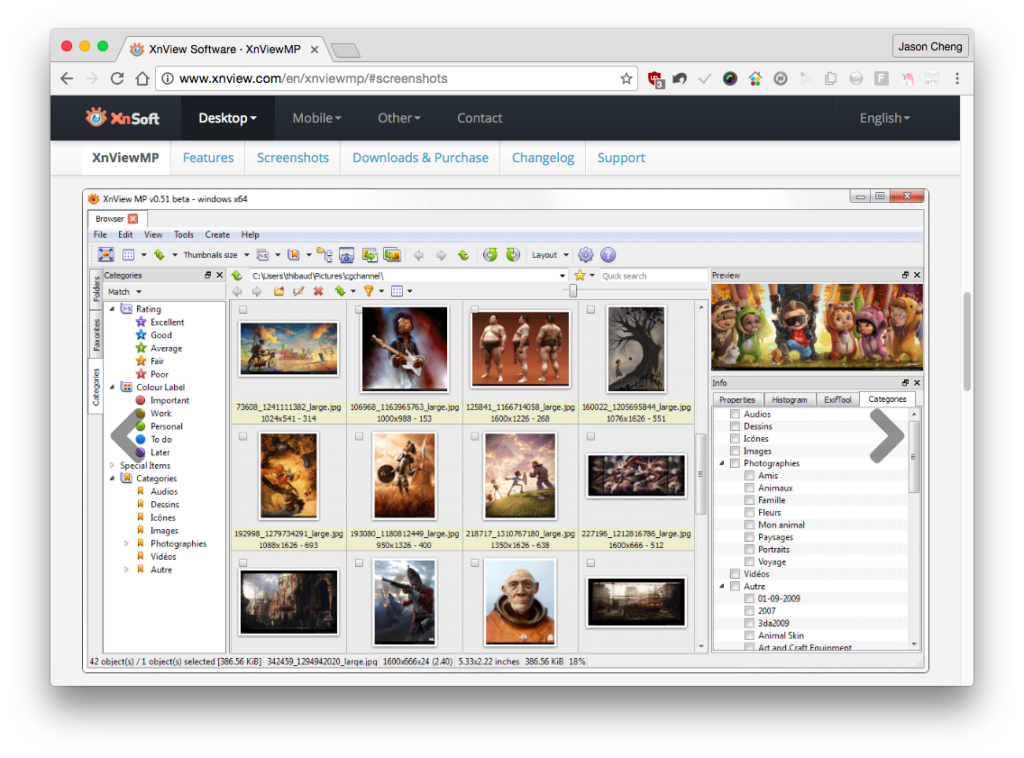Click the browser address bar
Image resolution: width=1024 pixels, height=758 pixels.
(x=396, y=78)
